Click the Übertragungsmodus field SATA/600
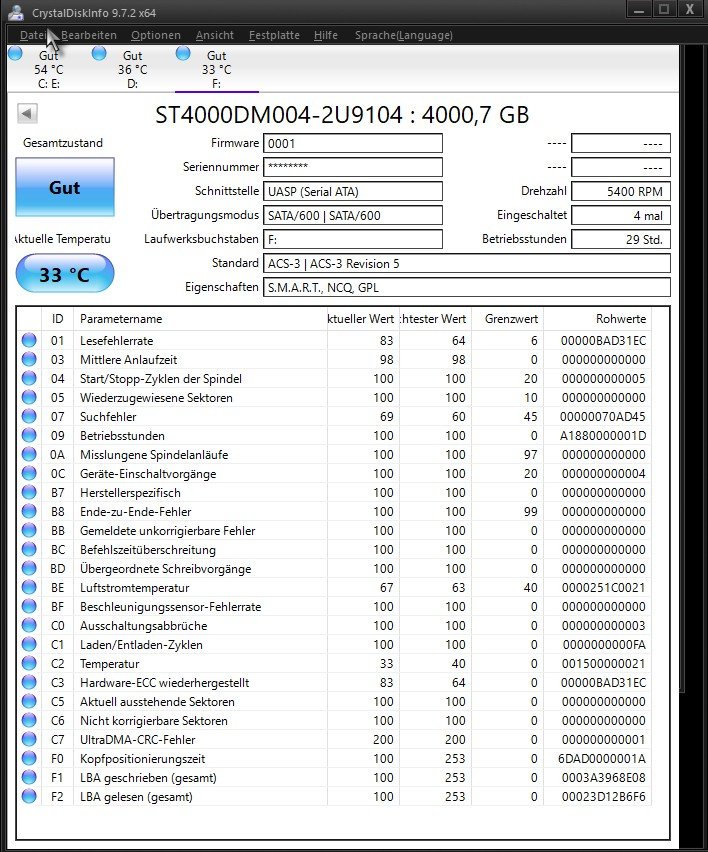This screenshot has height=852, width=708. click(353, 215)
